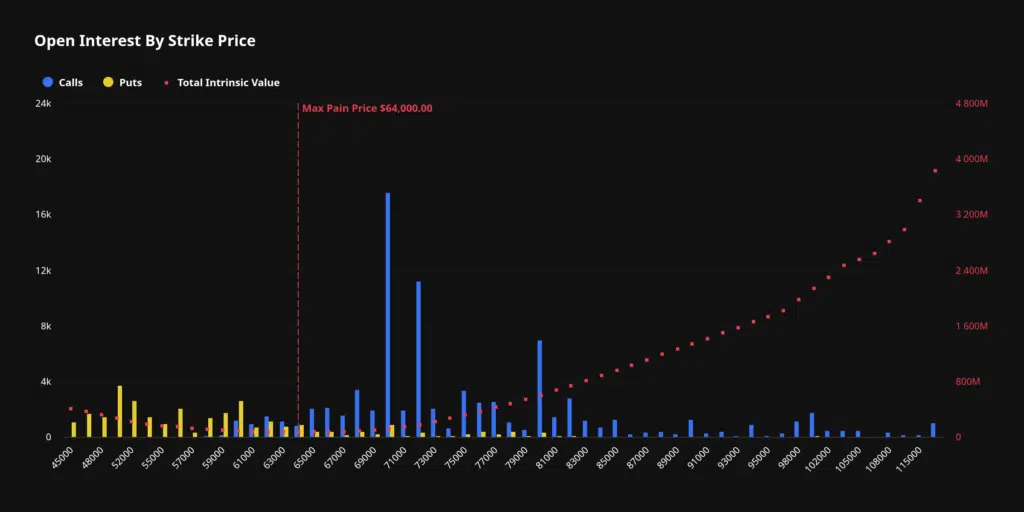Viewport: 1024px width, 512px height.
Task: Click the 81000 strike label
Action: [548, 457]
